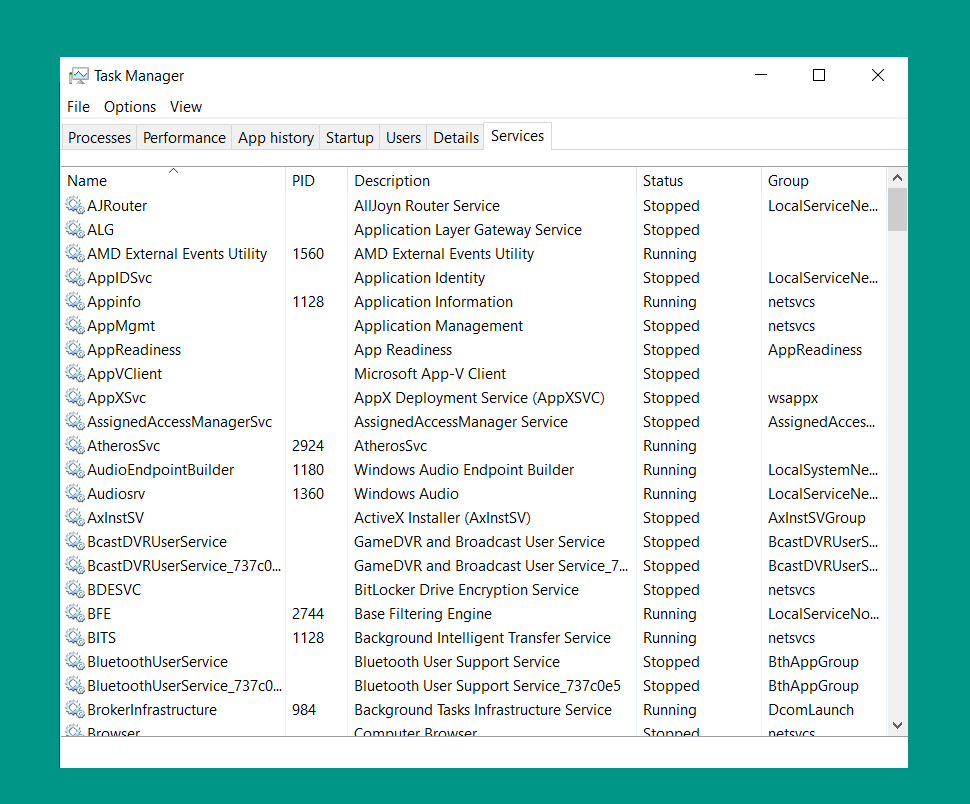Click PID 1360 in the Audiosrv row

point(308,494)
